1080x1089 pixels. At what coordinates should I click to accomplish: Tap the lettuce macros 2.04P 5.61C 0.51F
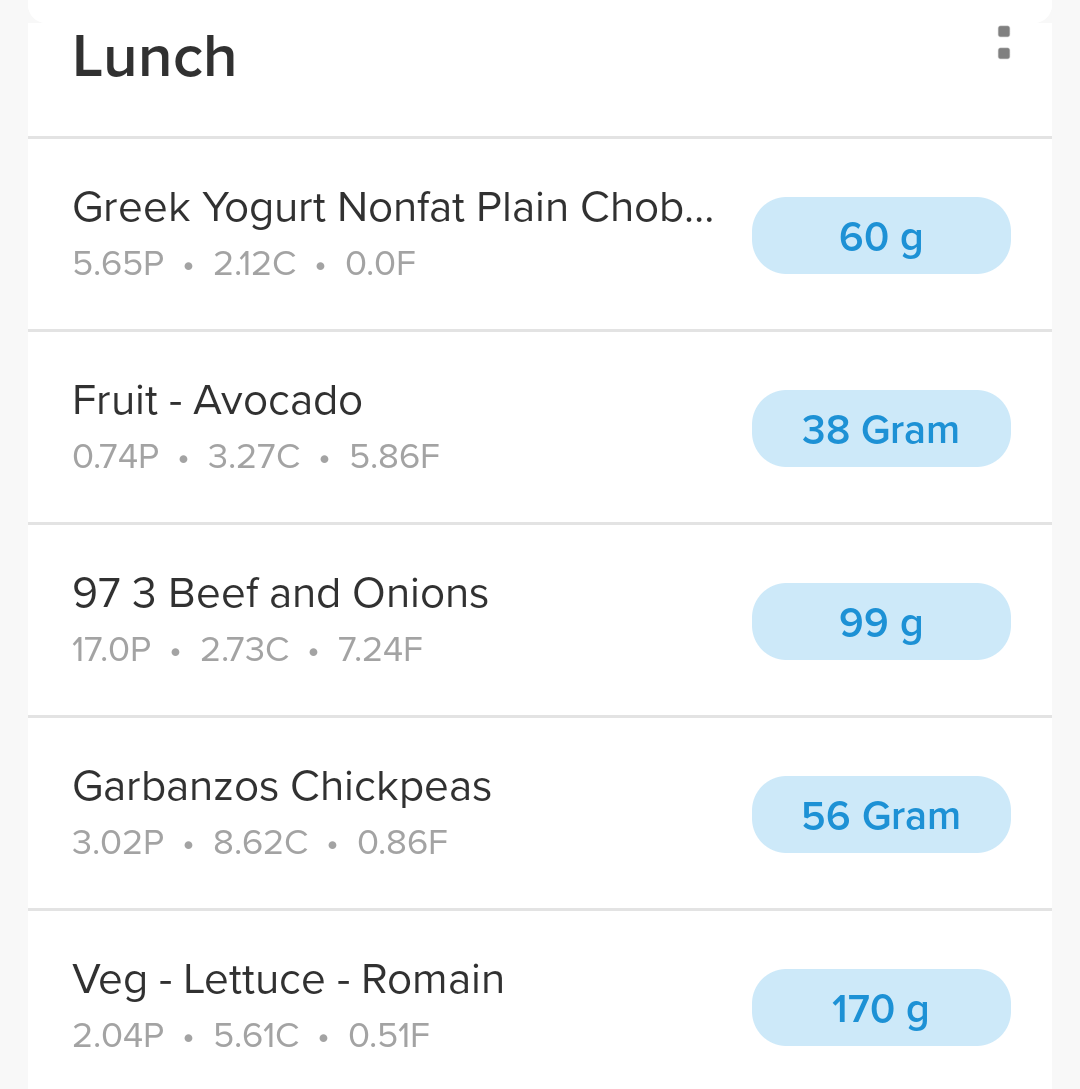coord(251,1036)
